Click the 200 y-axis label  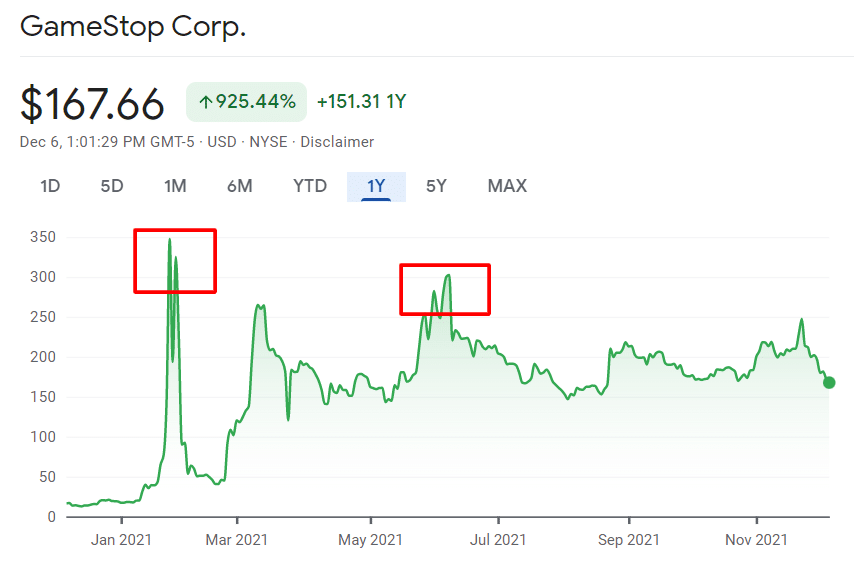[x=43, y=357]
